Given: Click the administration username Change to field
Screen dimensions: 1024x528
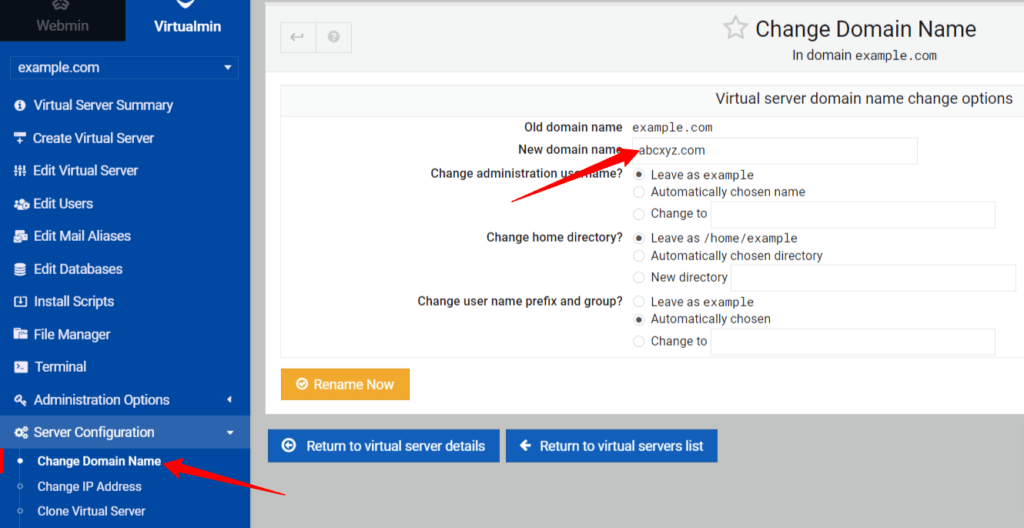Looking at the screenshot, I should pos(853,215).
